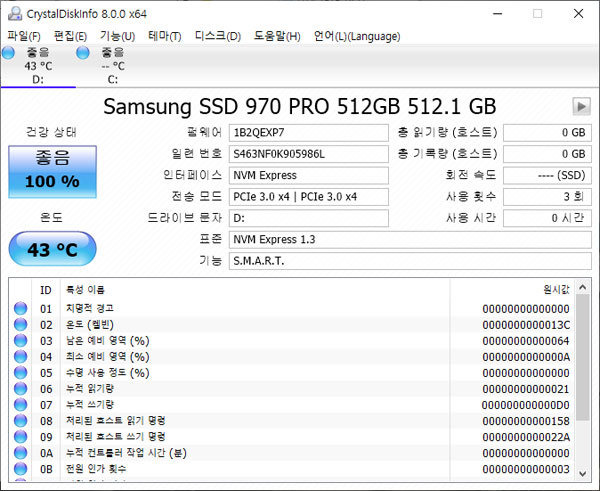Click total host reads value 0 GB

tap(547, 133)
